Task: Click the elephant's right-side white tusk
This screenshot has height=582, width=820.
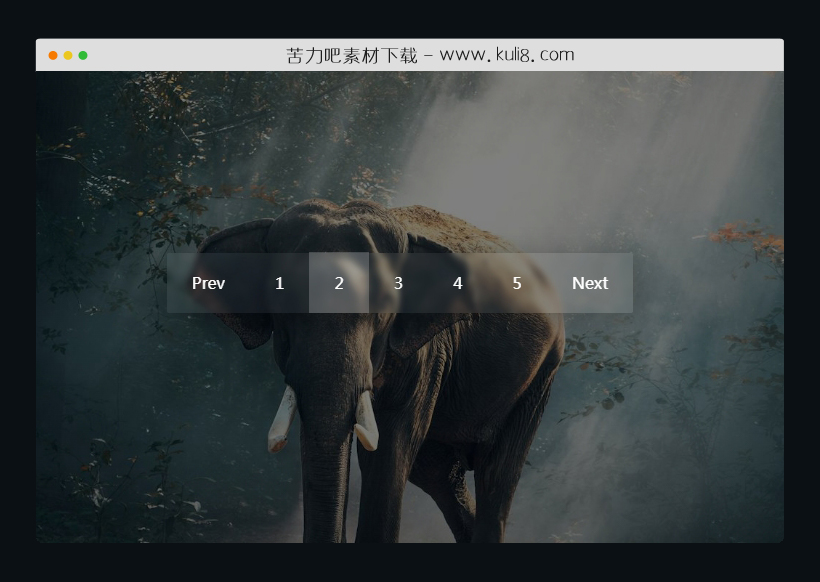Action: coord(366,420)
